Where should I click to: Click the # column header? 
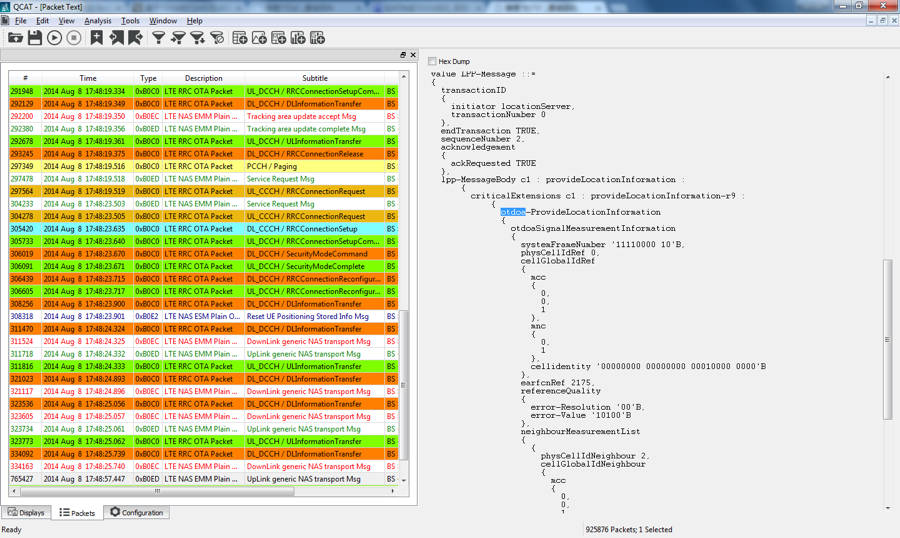(x=25, y=78)
